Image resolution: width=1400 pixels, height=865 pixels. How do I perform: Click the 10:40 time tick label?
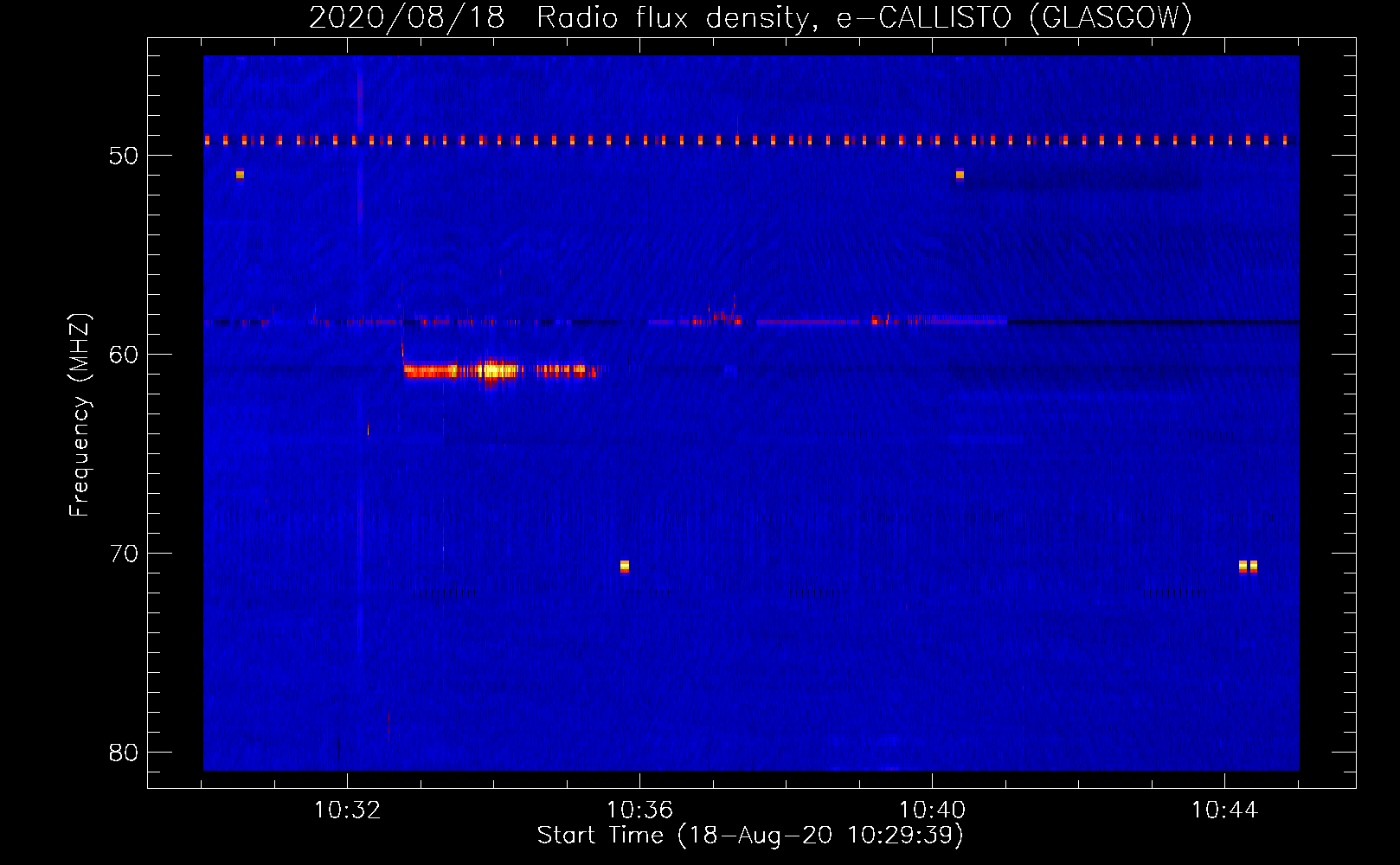(932, 811)
